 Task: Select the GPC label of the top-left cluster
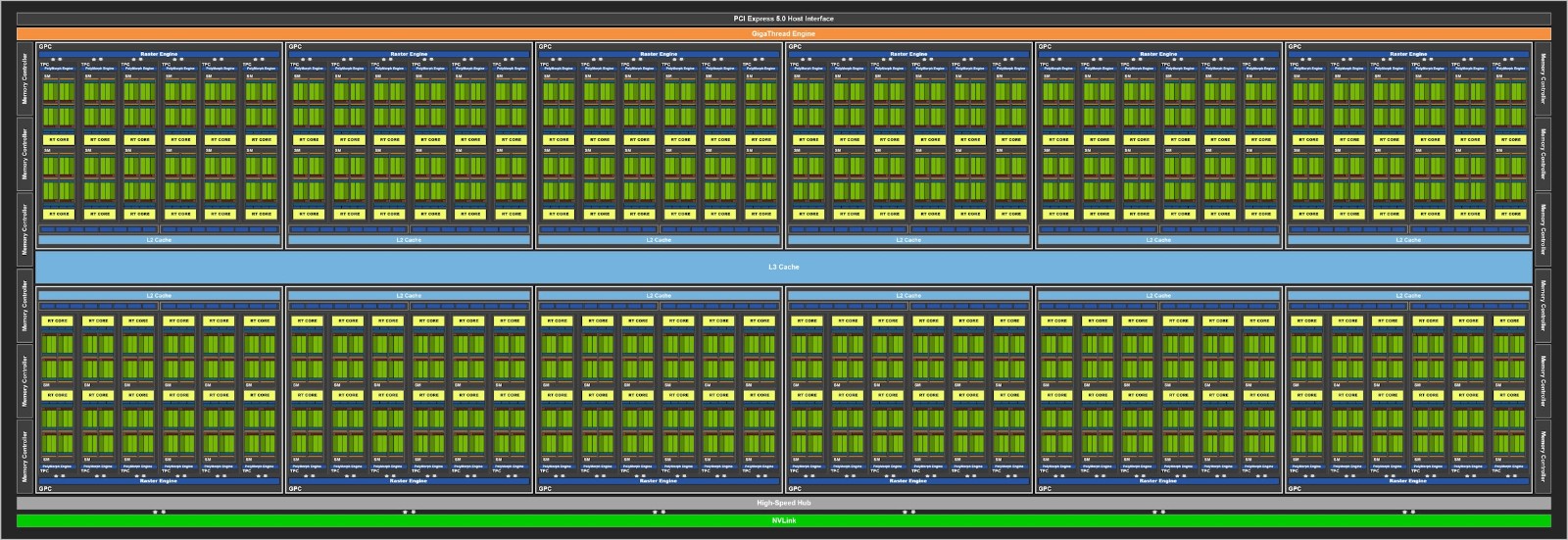tap(45, 47)
